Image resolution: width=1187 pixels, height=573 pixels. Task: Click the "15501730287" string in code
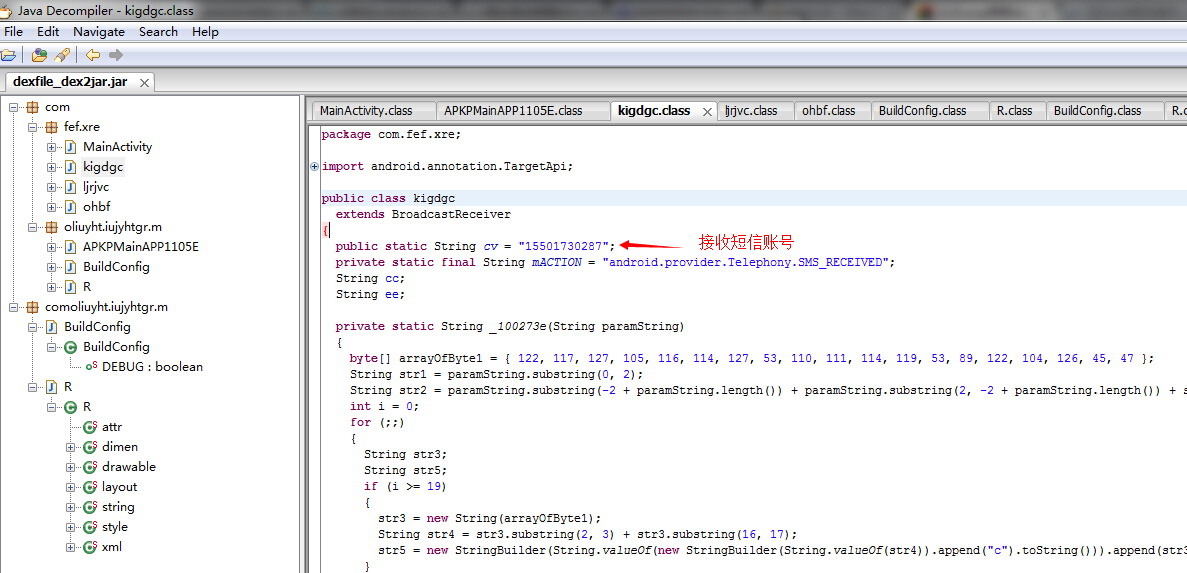point(563,246)
